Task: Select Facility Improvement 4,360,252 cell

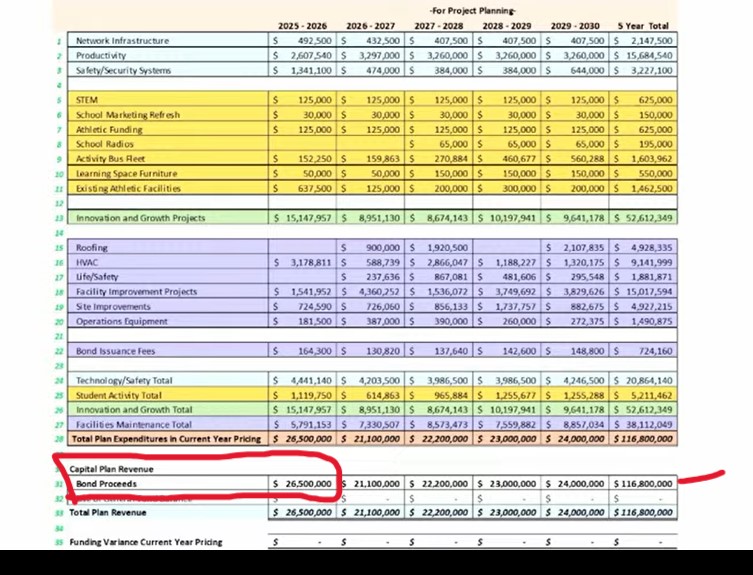Action: tap(371, 292)
